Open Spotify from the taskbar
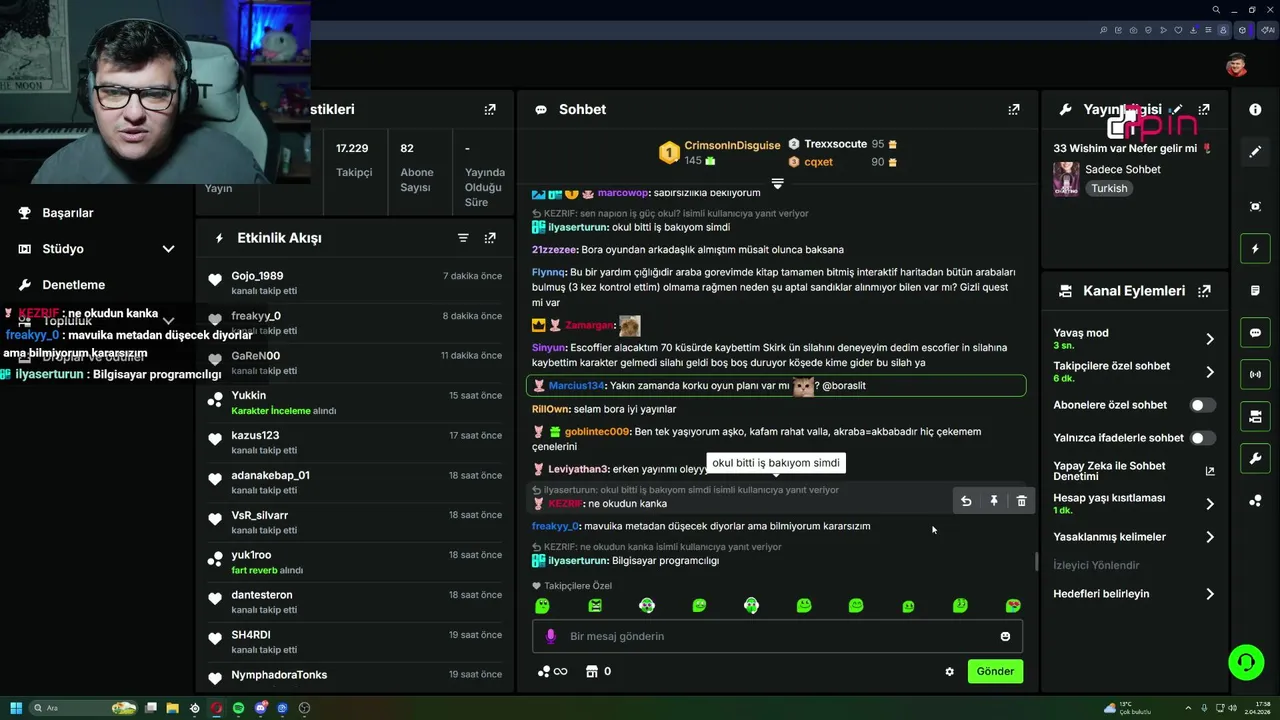The width and height of the screenshot is (1280, 720). pos(239,708)
